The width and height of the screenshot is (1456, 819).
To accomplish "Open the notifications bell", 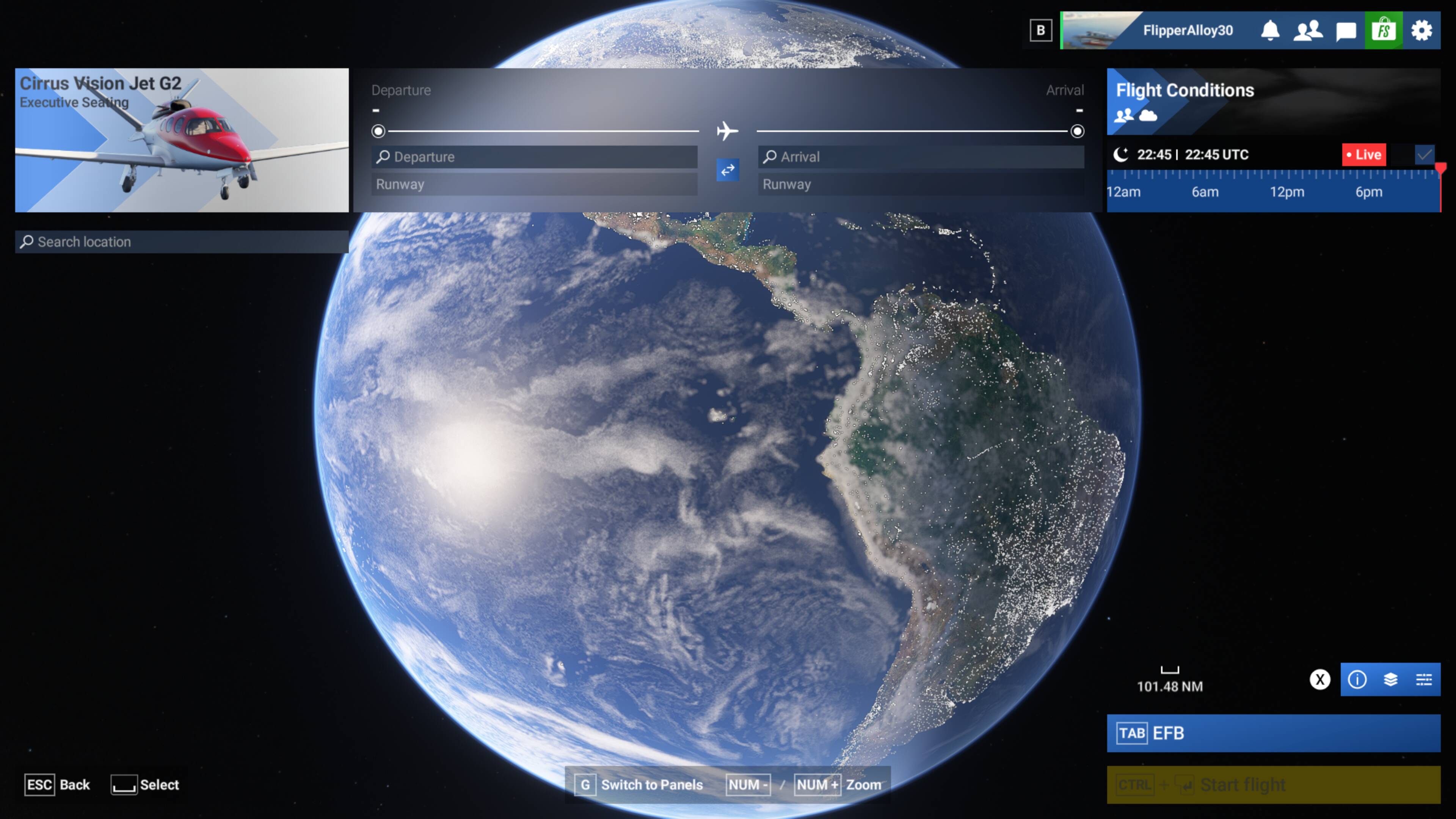I will (1270, 30).
